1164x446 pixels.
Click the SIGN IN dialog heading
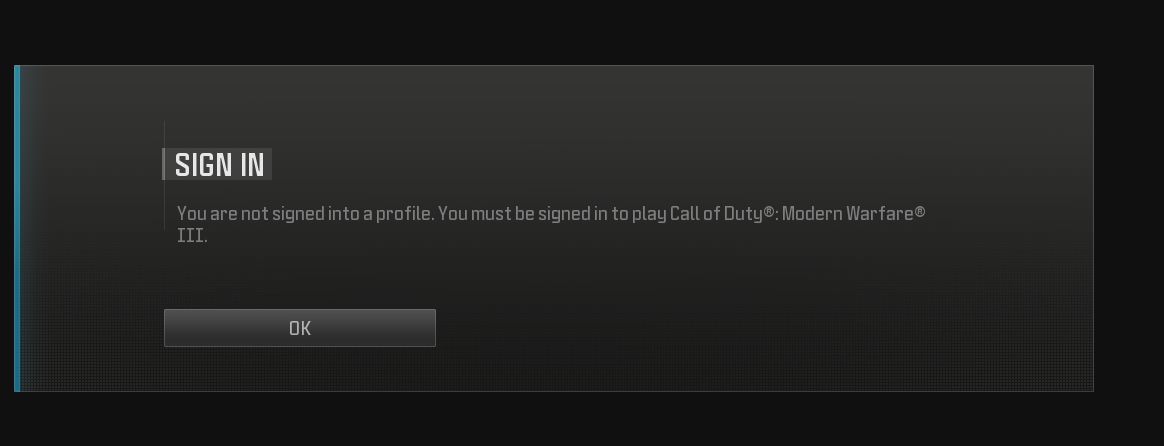tap(219, 165)
